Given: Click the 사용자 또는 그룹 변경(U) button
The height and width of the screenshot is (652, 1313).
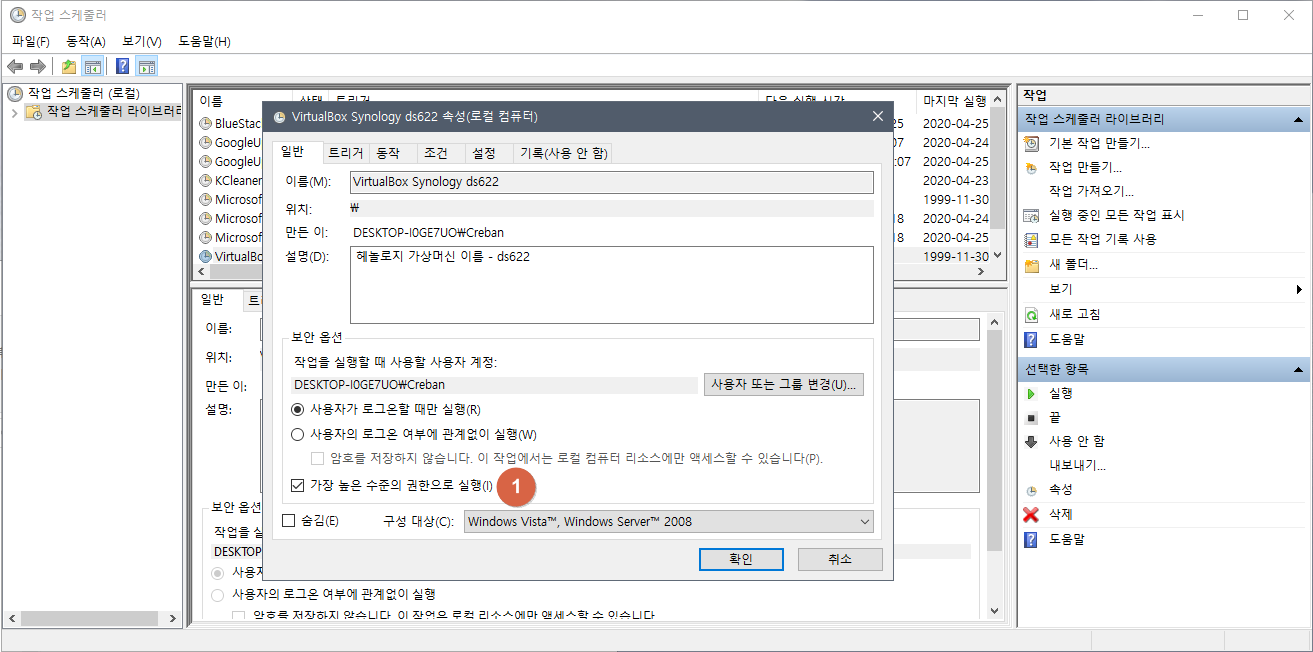Looking at the screenshot, I should tap(784, 385).
